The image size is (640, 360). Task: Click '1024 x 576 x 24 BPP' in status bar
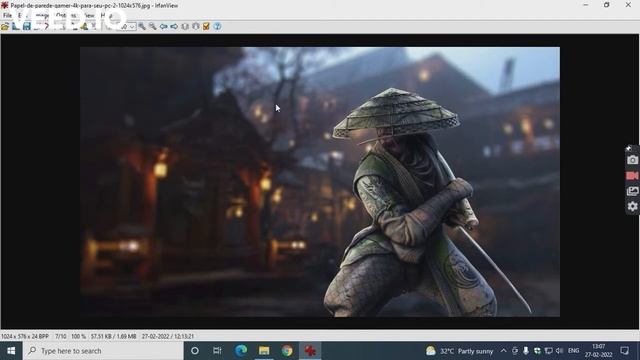(x=25, y=337)
